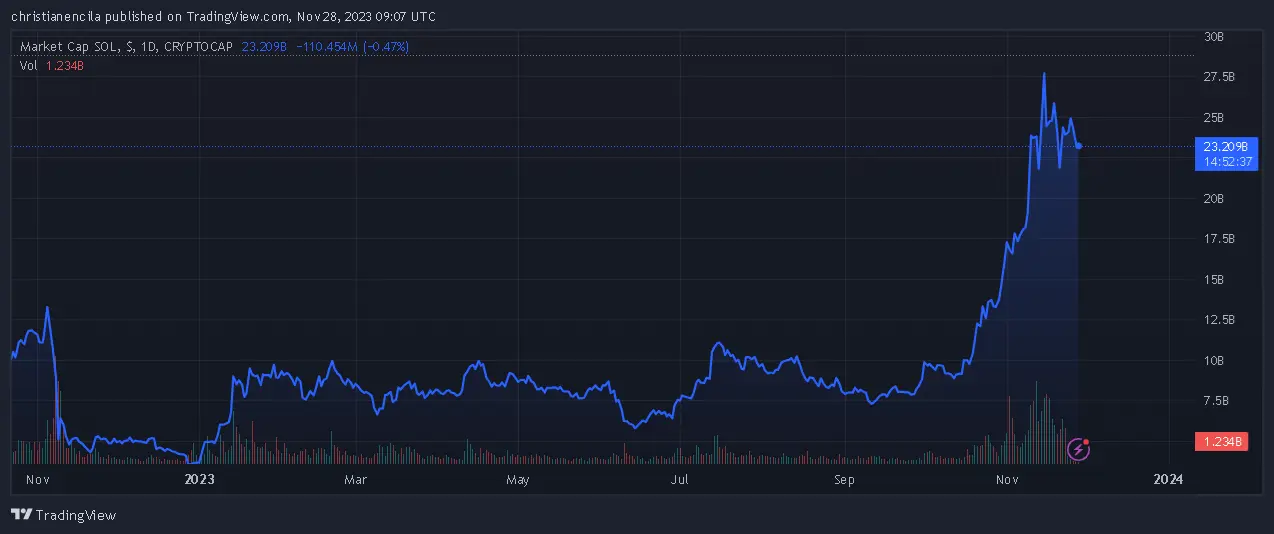Click the Vol indicator label
The image size is (1274, 534).
tap(28, 65)
